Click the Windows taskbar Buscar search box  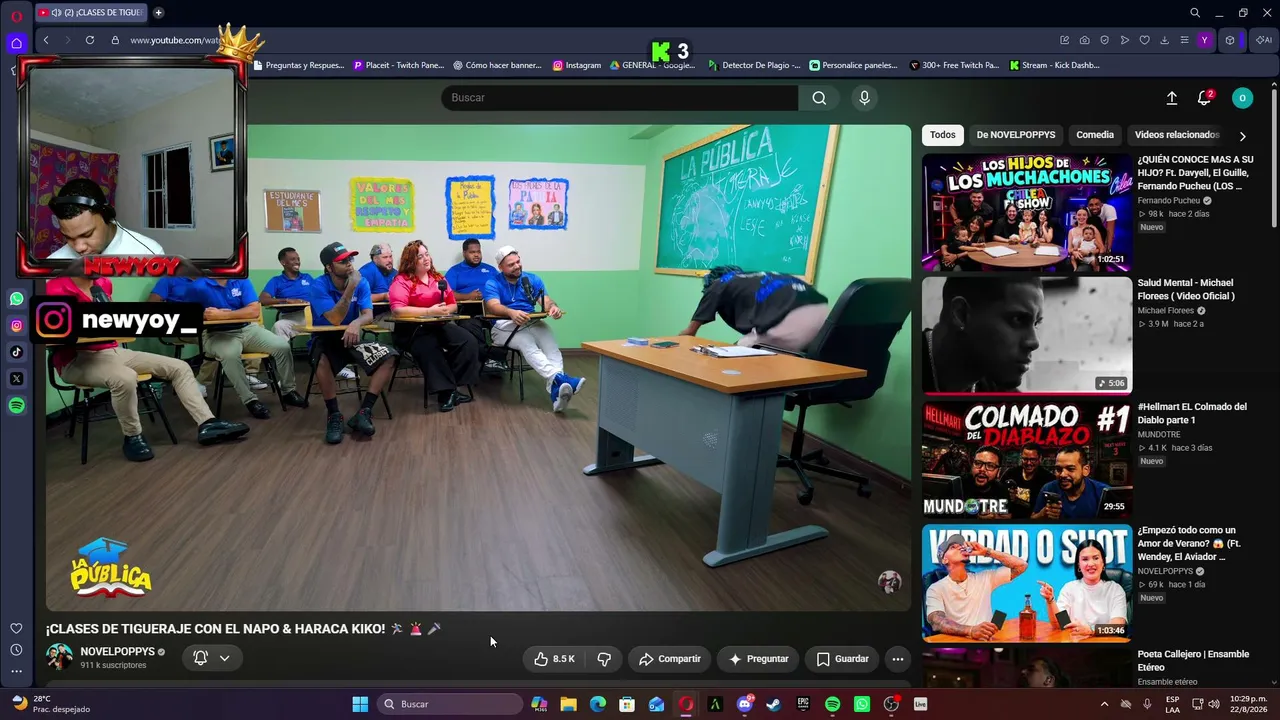450,704
